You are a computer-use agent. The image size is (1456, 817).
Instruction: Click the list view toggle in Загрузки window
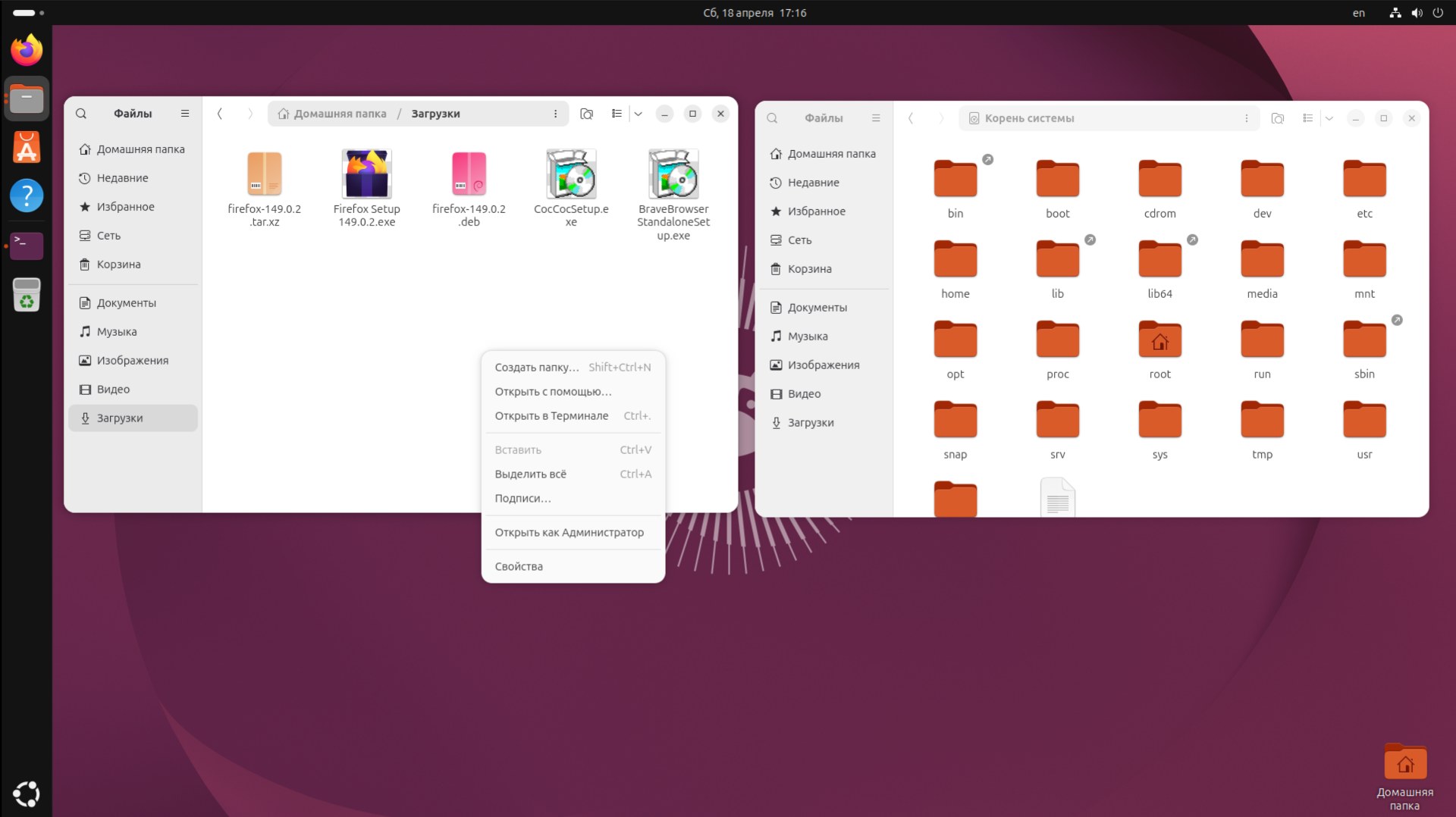click(617, 114)
